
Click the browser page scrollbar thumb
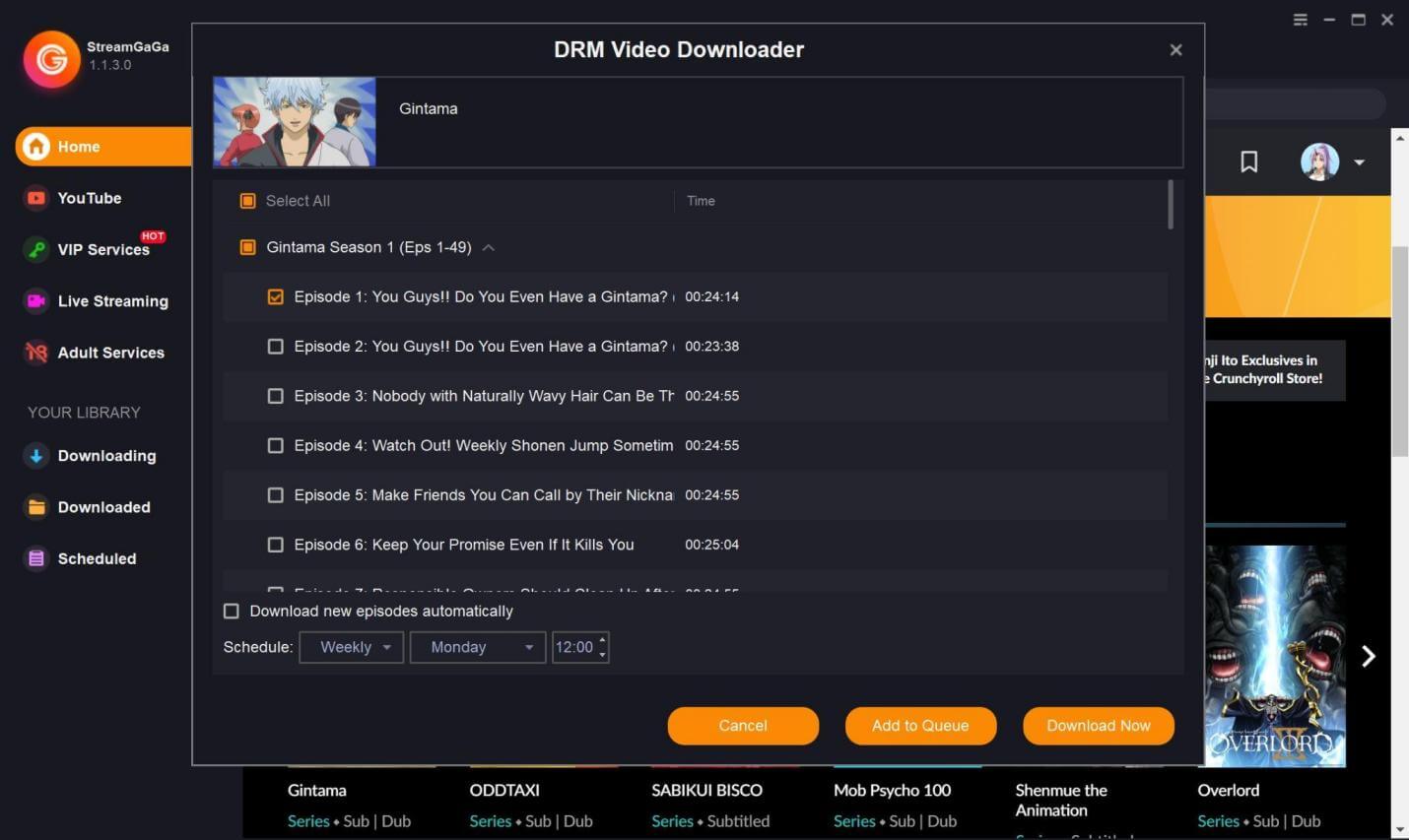click(x=1399, y=352)
